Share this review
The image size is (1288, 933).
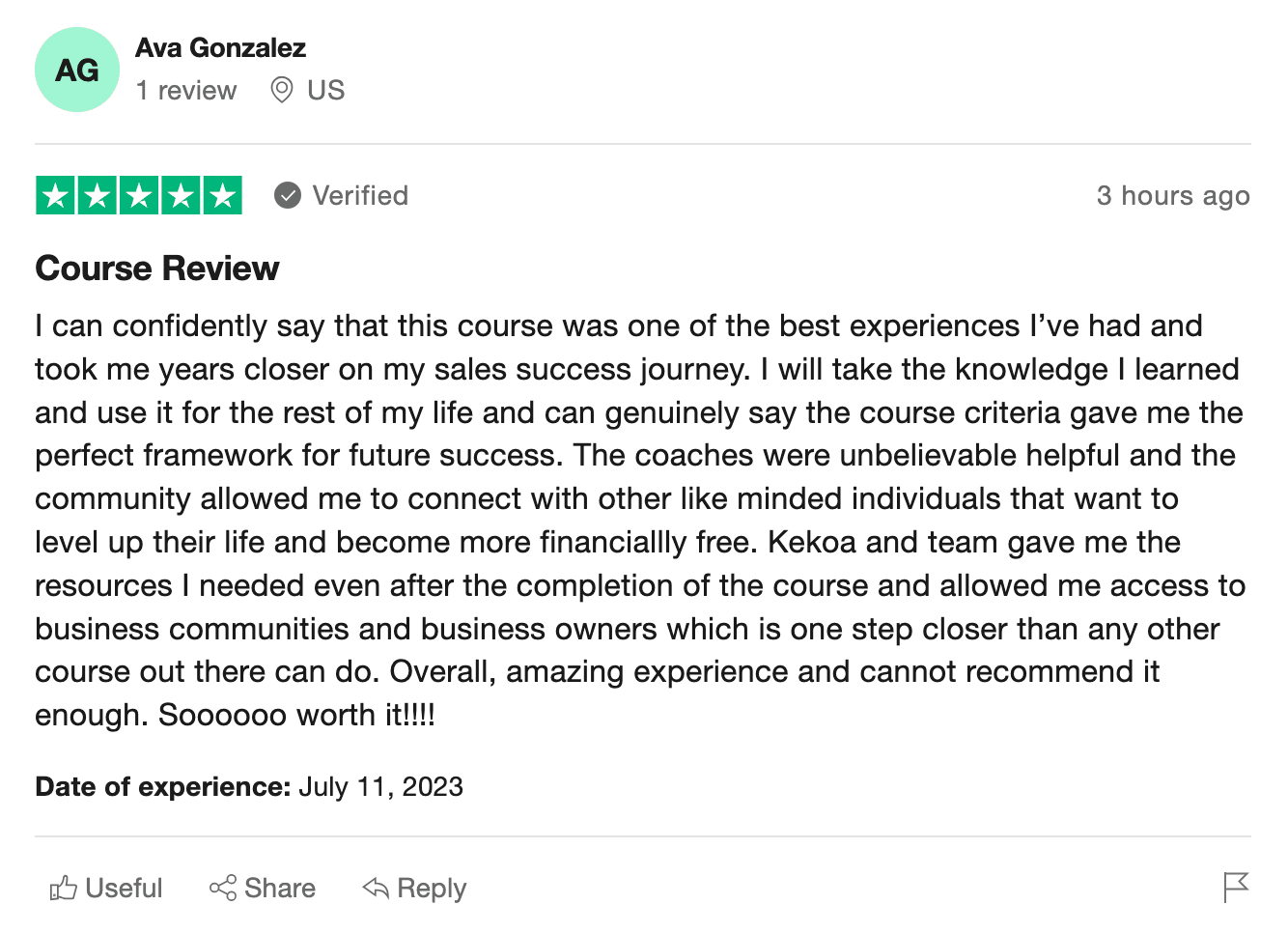[x=279, y=888]
